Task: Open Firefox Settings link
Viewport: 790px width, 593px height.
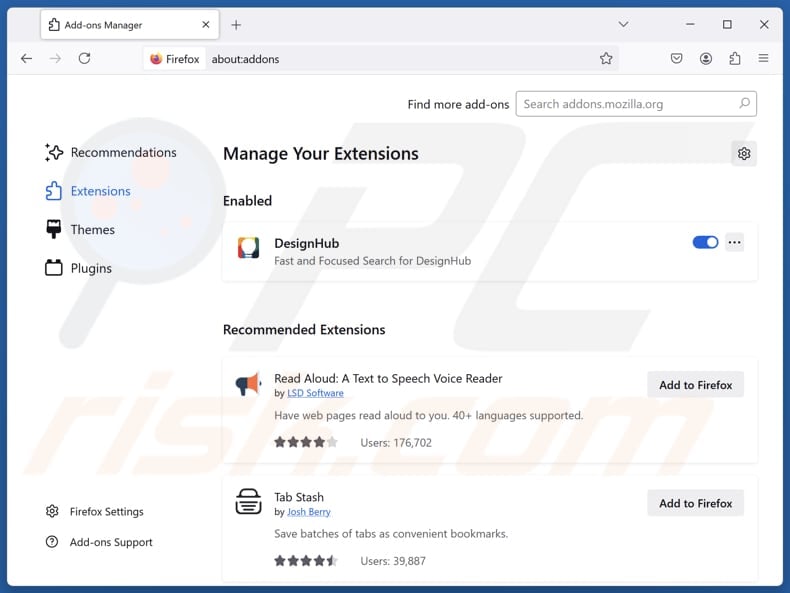Action: click(x=94, y=511)
